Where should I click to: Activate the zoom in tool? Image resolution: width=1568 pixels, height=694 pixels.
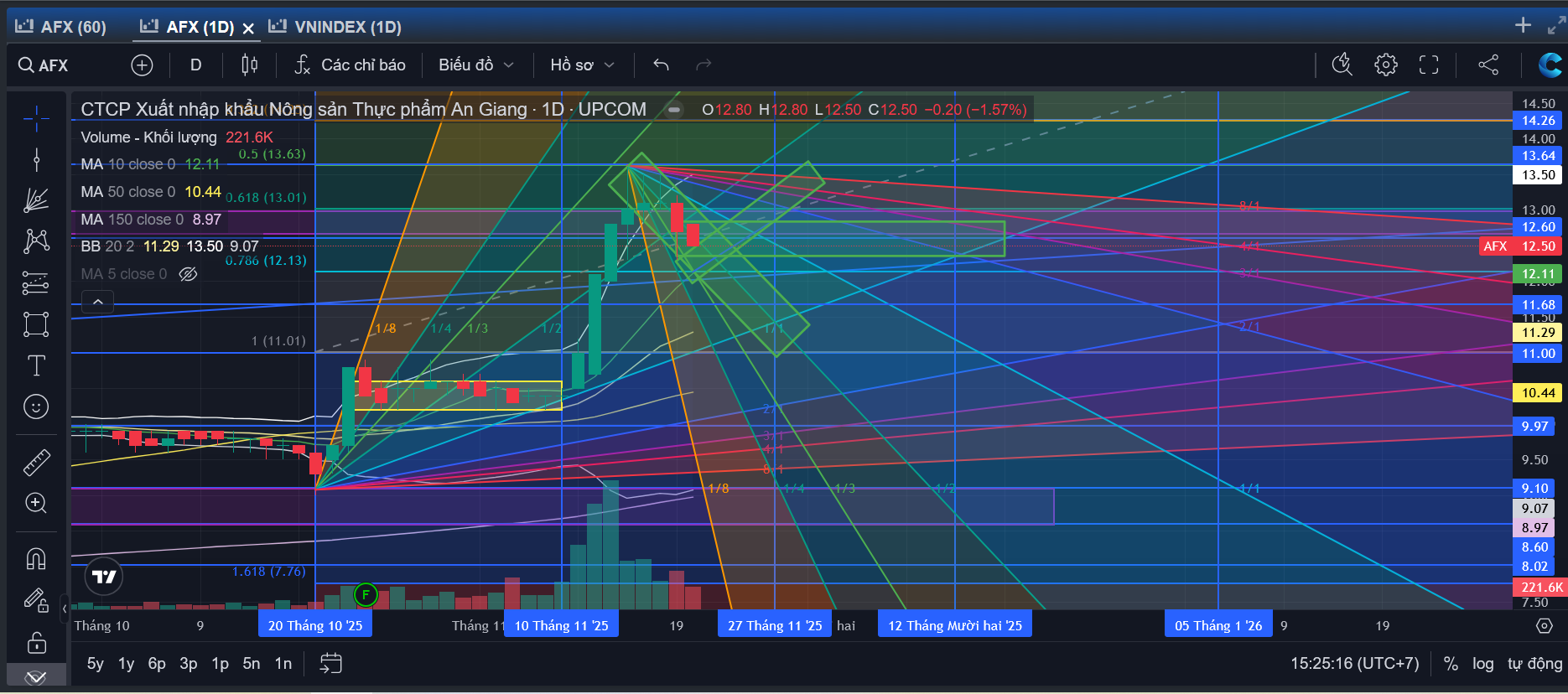pos(36,503)
